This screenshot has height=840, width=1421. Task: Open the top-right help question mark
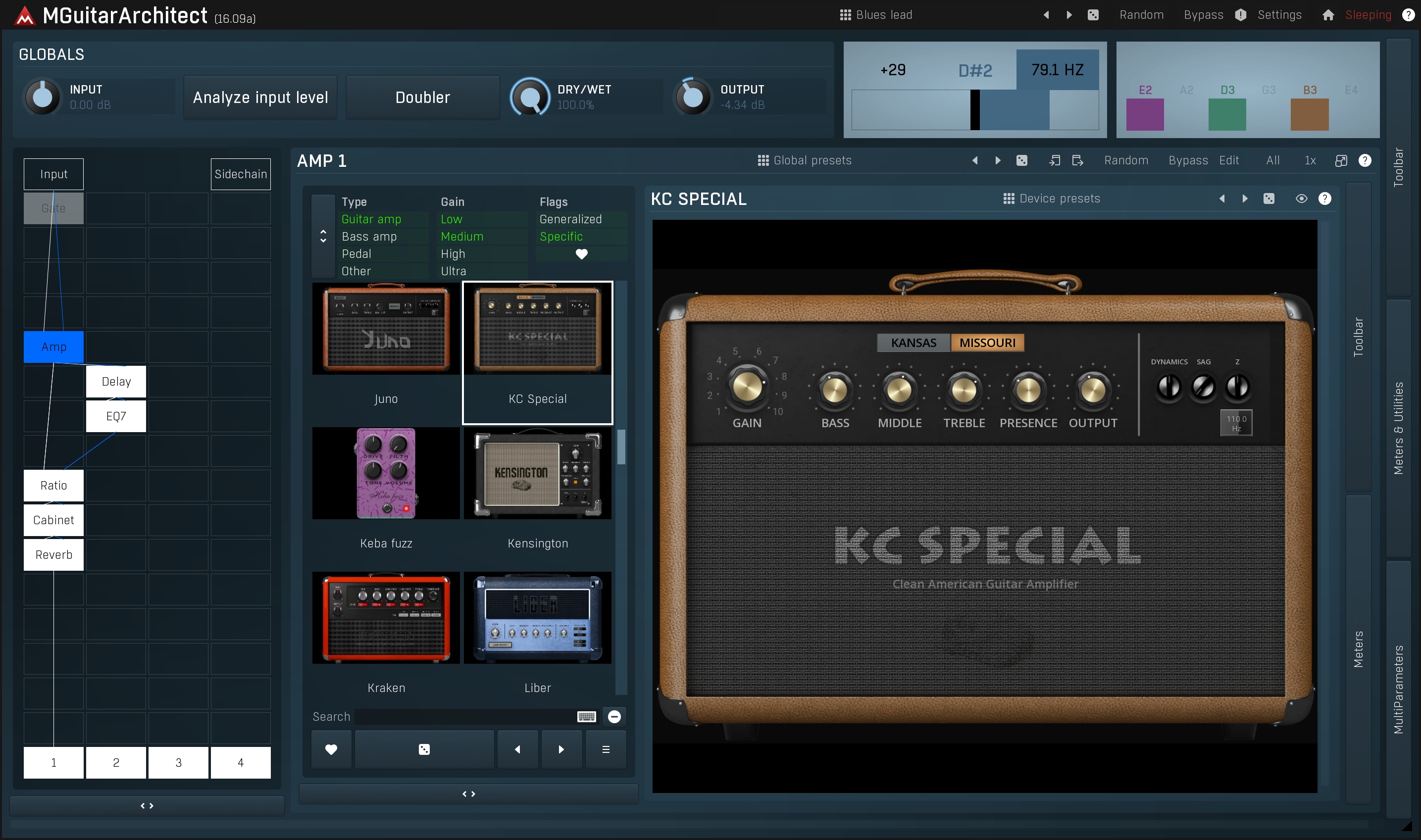coord(1408,15)
